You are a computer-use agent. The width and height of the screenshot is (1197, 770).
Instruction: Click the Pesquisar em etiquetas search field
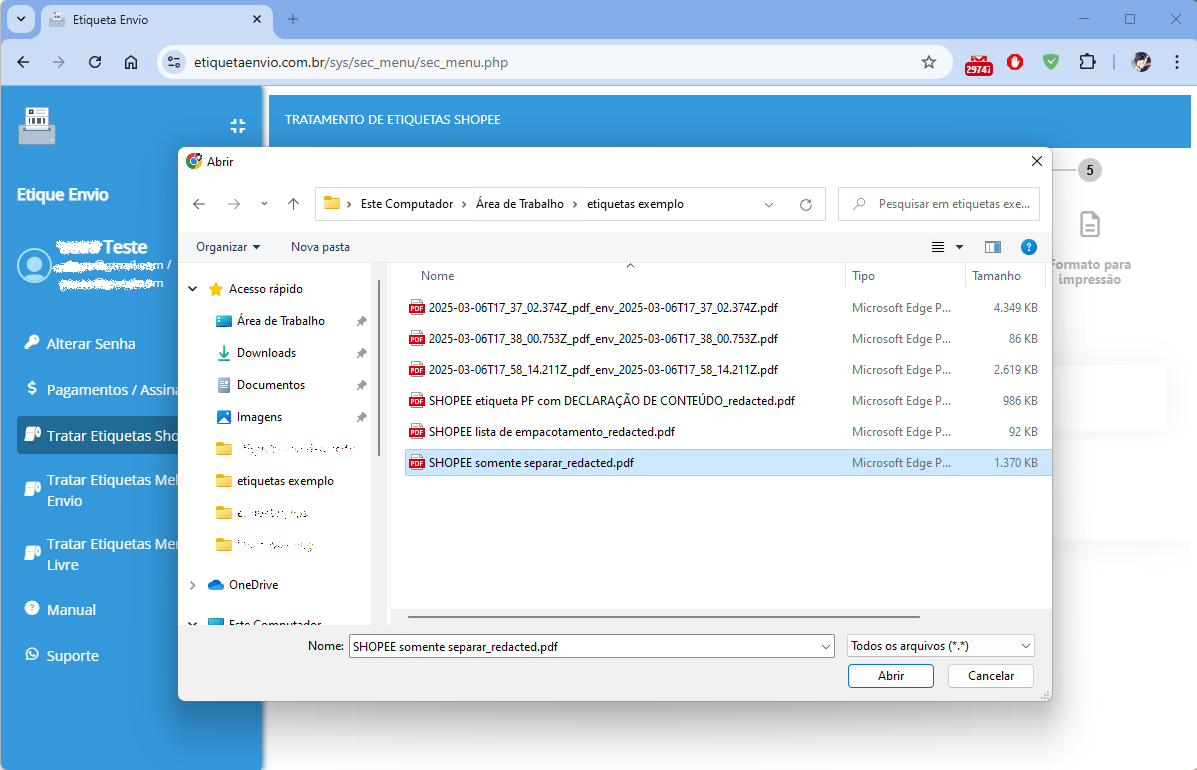click(x=939, y=204)
